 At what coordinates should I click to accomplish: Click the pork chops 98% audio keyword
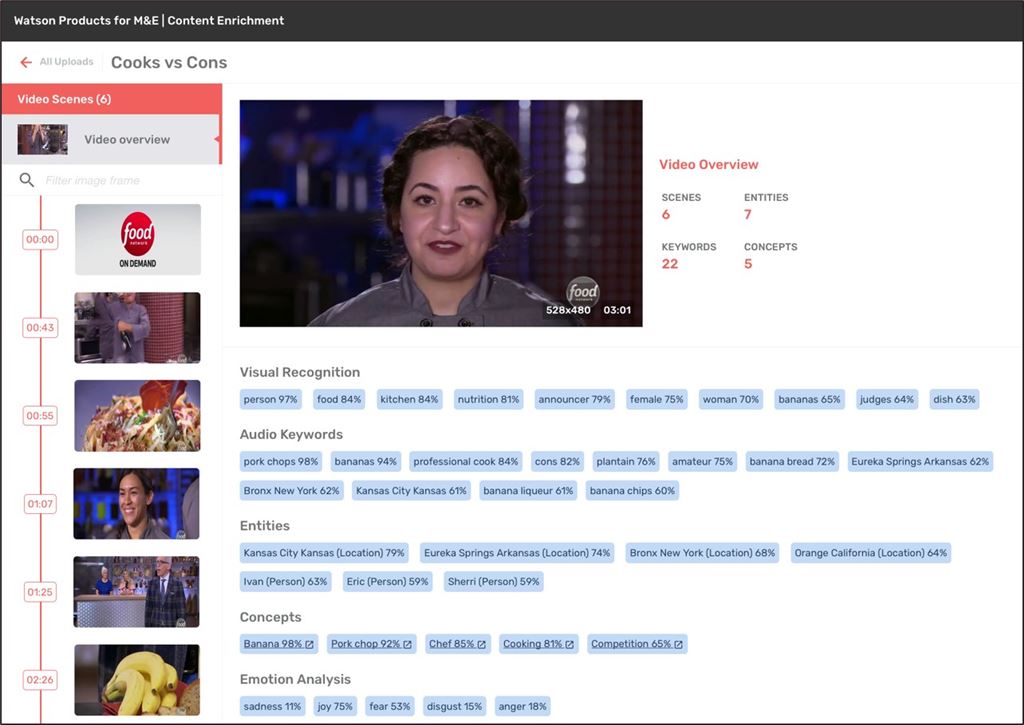pyautogui.click(x=281, y=462)
